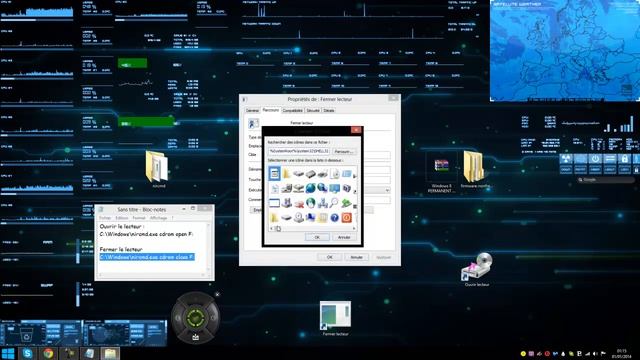Click Annuler in the change icon dialog

pyautogui.click(x=344, y=237)
